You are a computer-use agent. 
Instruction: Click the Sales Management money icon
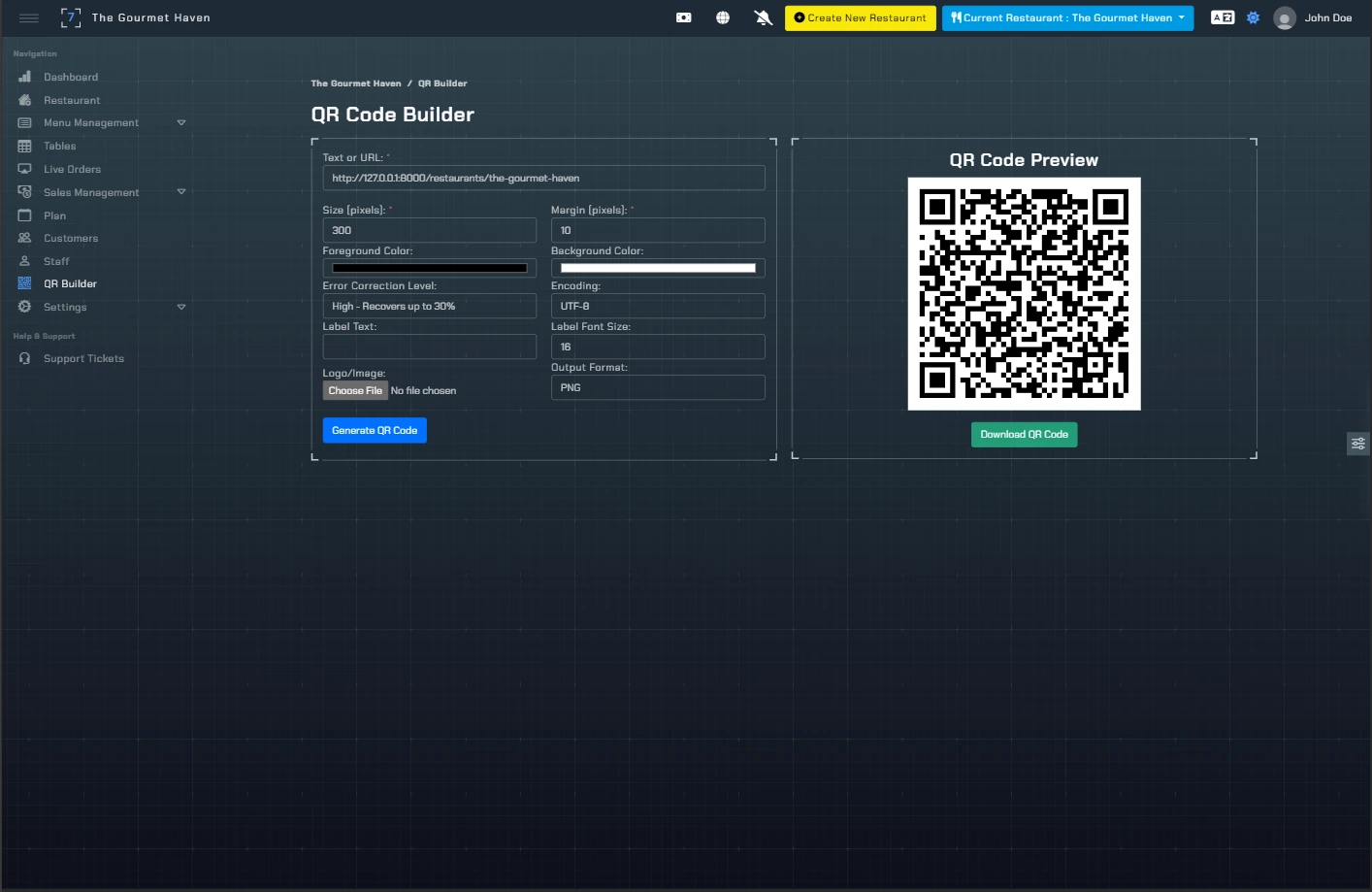pos(25,192)
